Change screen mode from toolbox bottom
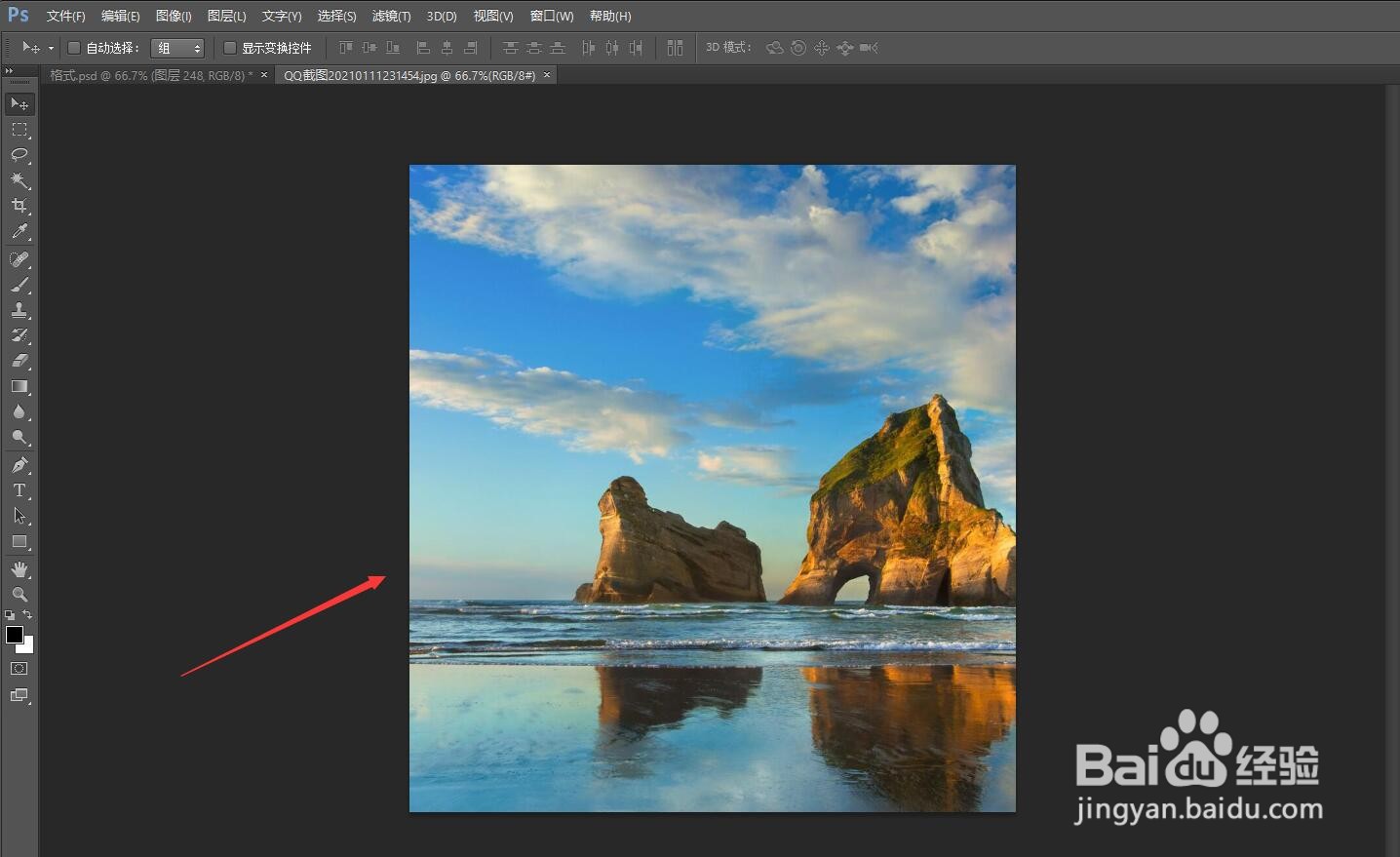Viewport: 1400px width, 857px height. [x=19, y=695]
